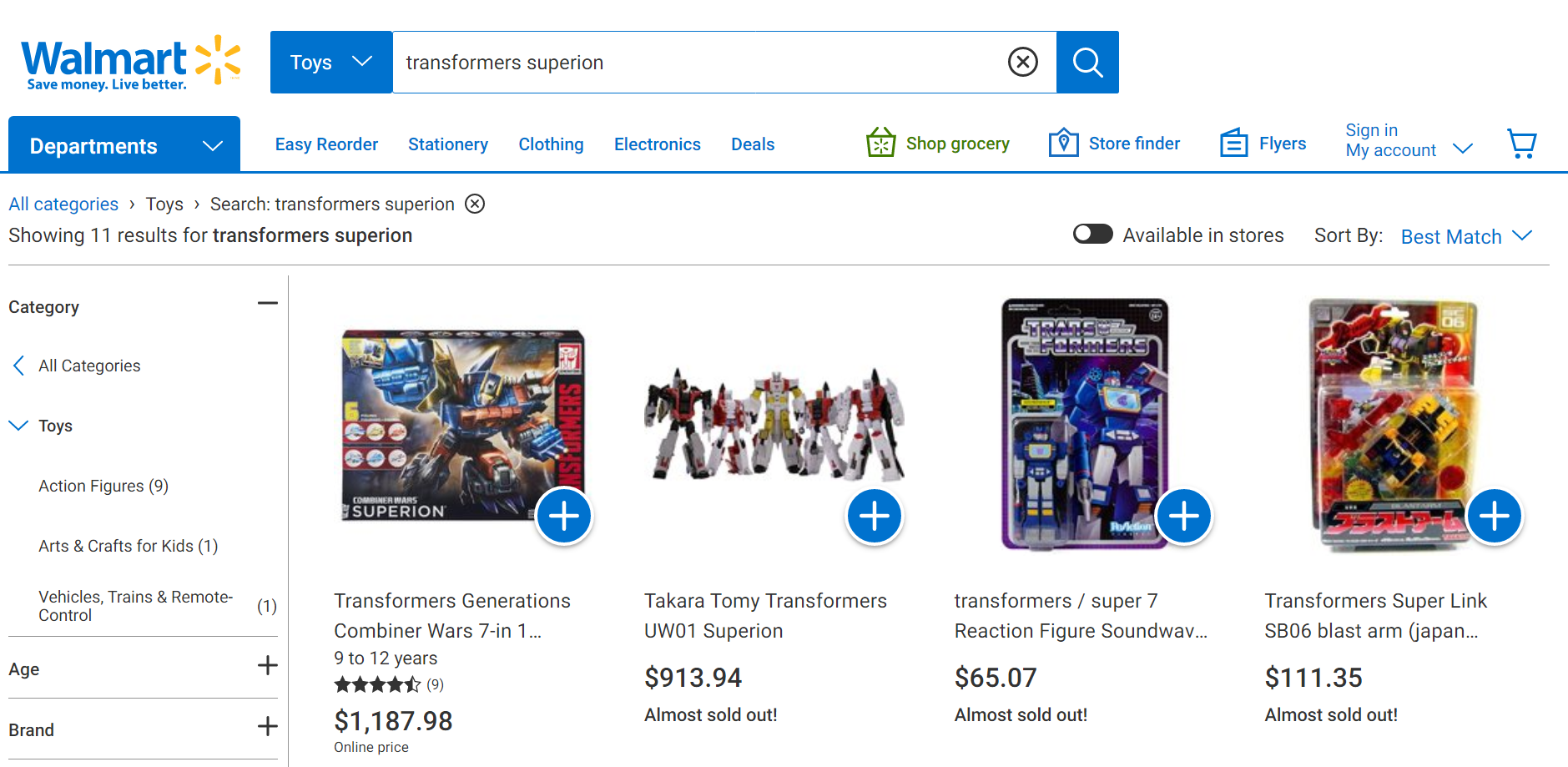
Task: Open the Store finder
Action: click(x=1114, y=144)
